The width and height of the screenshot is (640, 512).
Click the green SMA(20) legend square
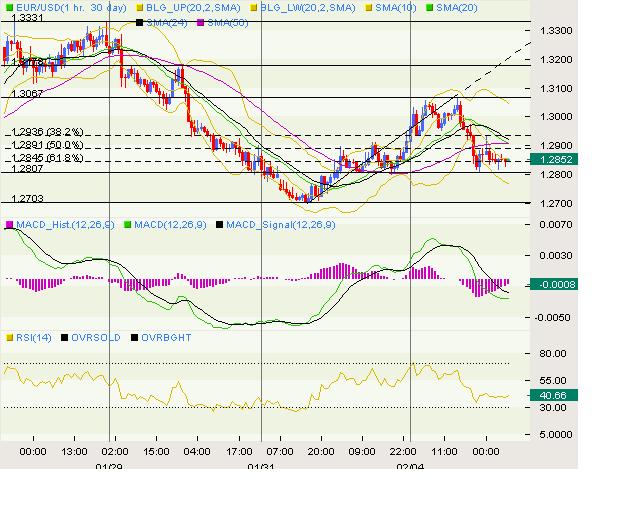pyautogui.click(x=429, y=8)
